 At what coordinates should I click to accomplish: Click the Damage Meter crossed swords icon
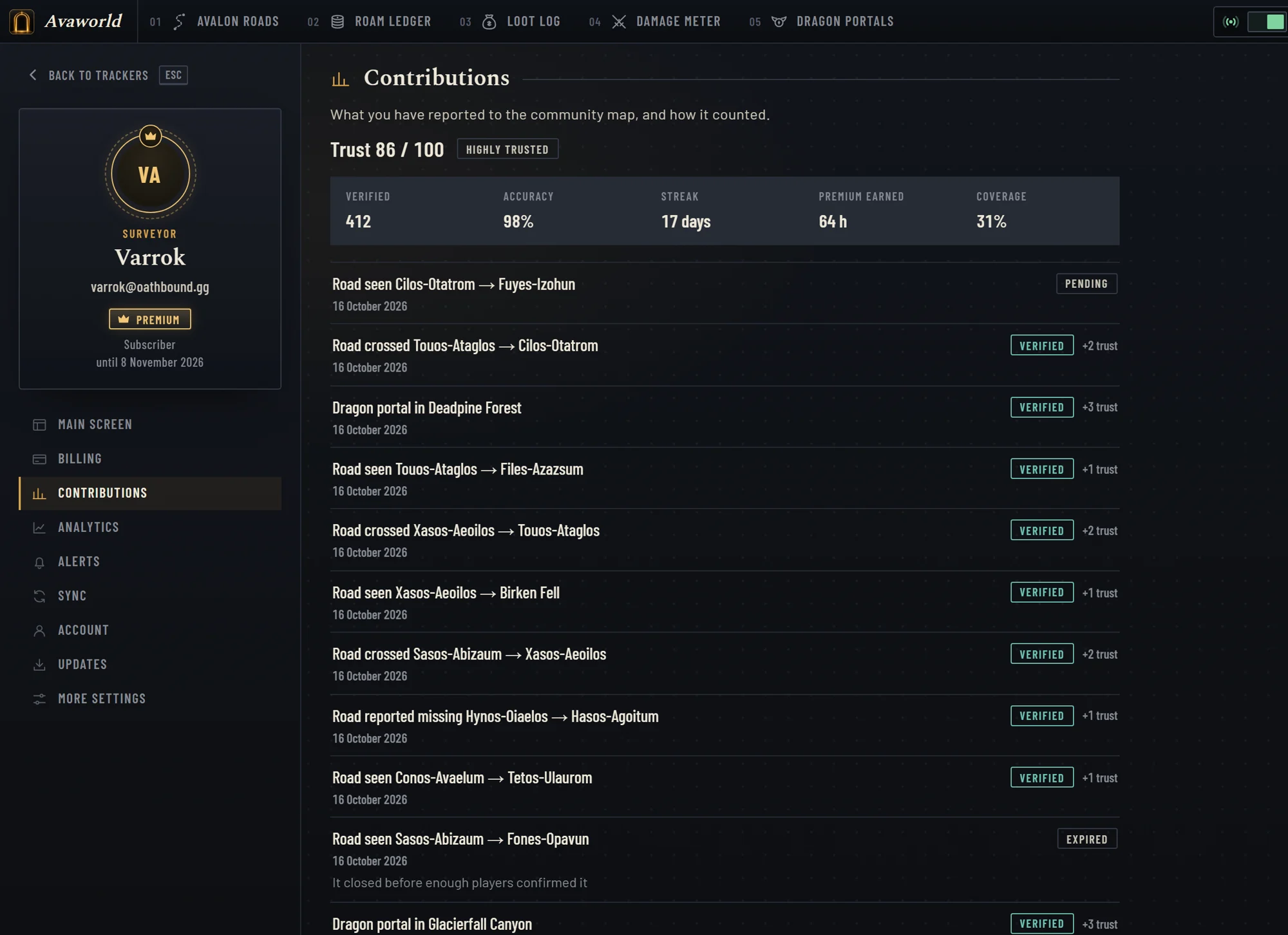(619, 21)
